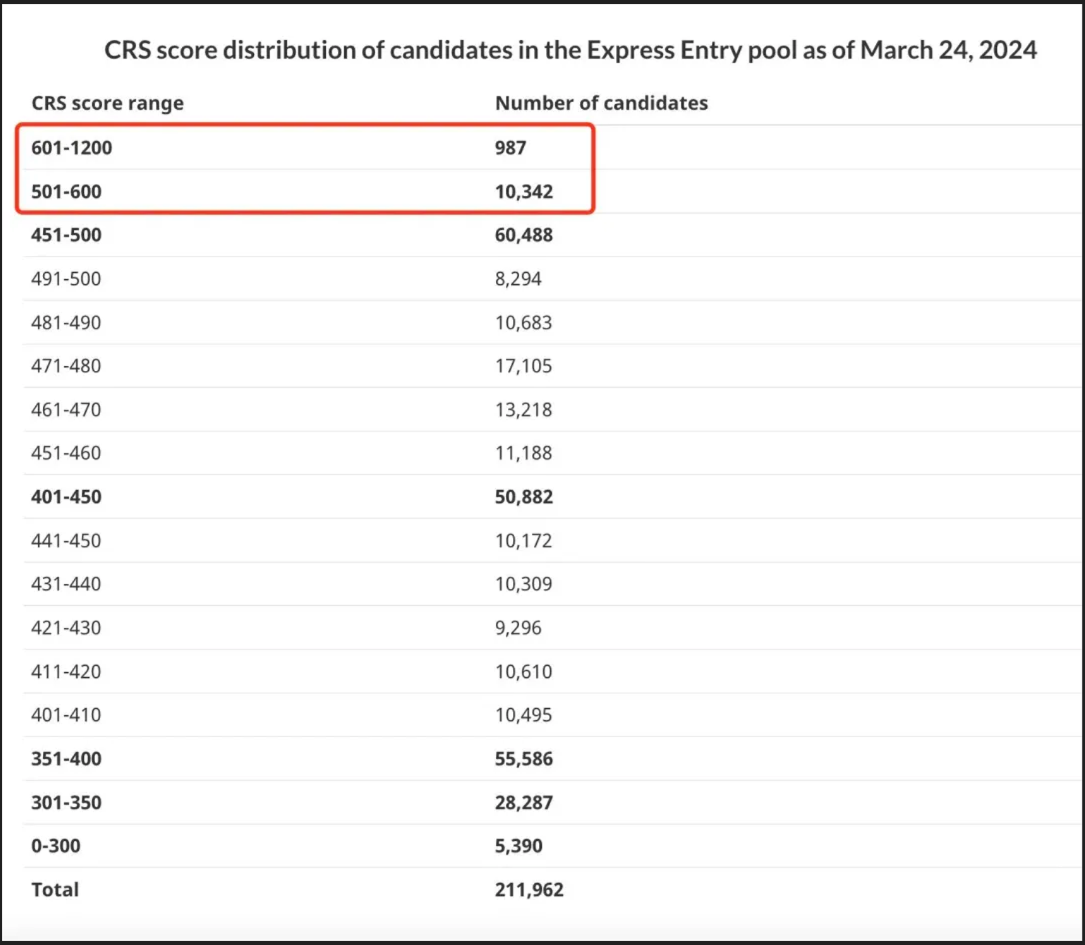The width and height of the screenshot is (1085, 945).
Task: Select the 491-500 sub-range cell
Action: point(66,279)
